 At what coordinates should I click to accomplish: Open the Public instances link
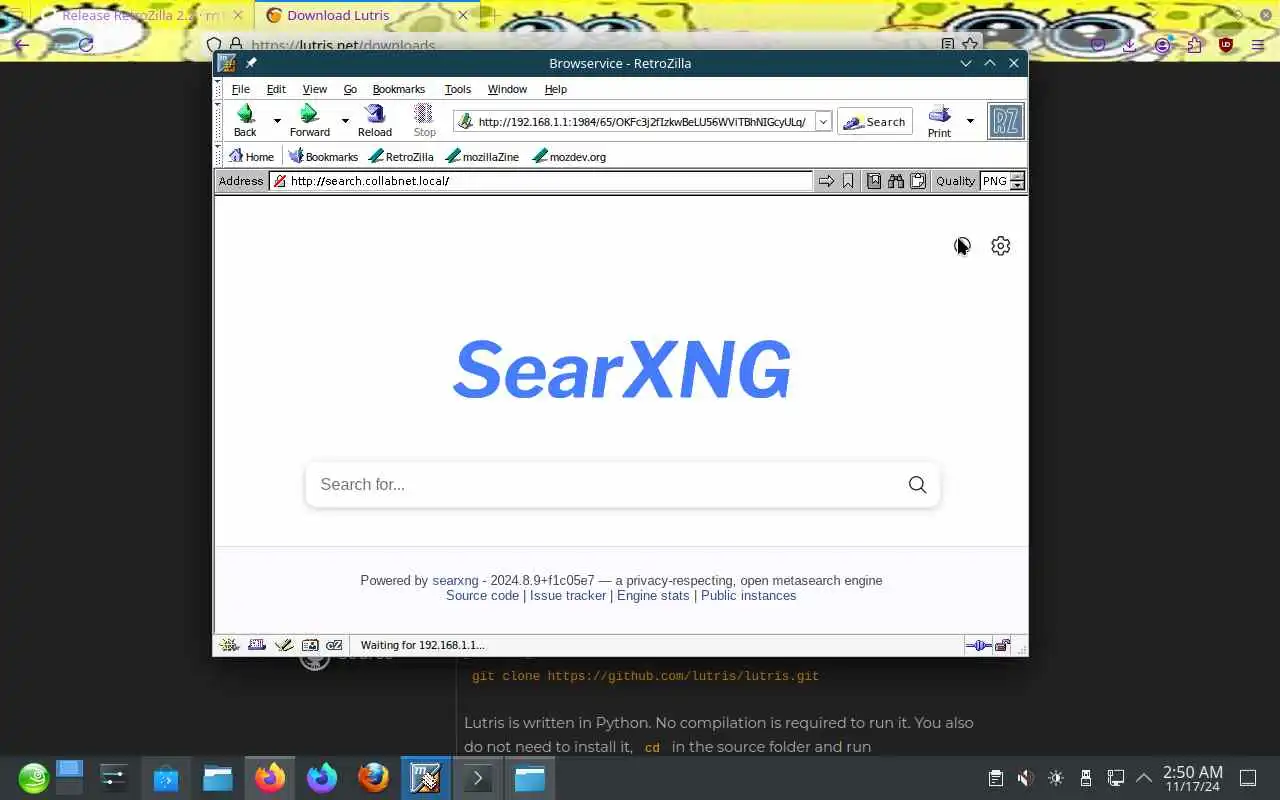(x=749, y=595)
